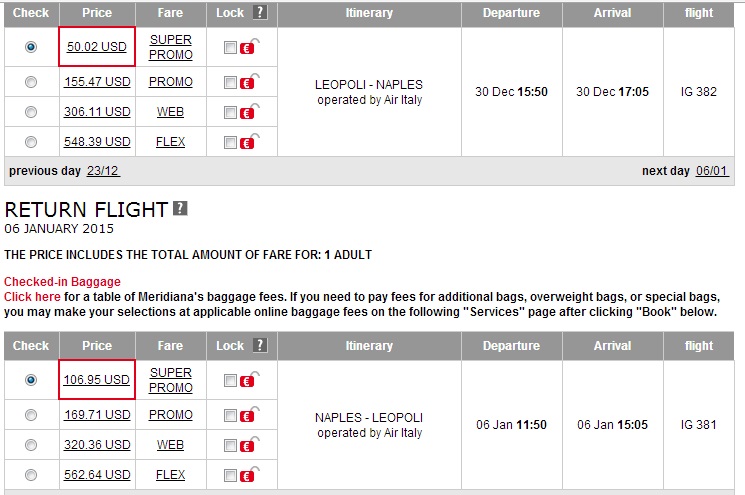This screenshot has height=495, width=745.
Task: Open the outbound 548.39 USD price link
Action: click(97, 142)
